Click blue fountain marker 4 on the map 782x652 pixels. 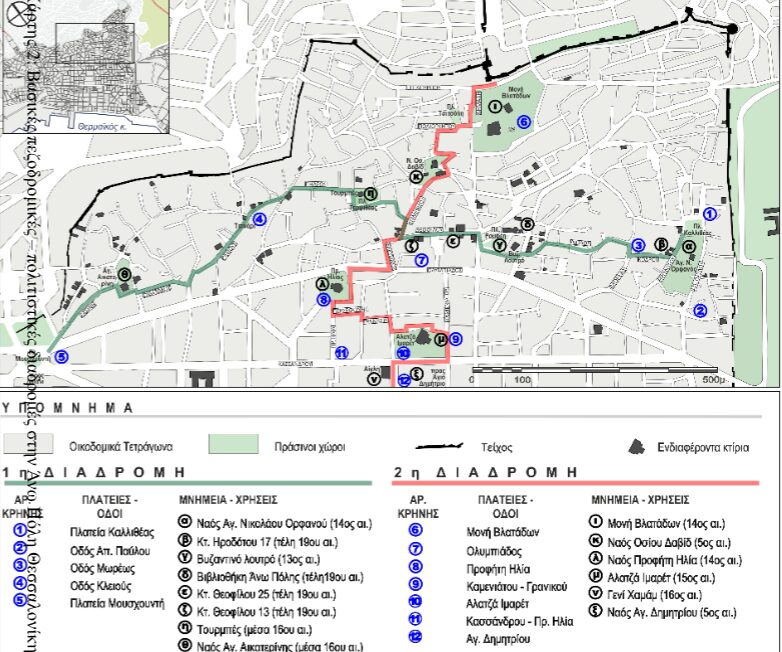click(259, 220)
